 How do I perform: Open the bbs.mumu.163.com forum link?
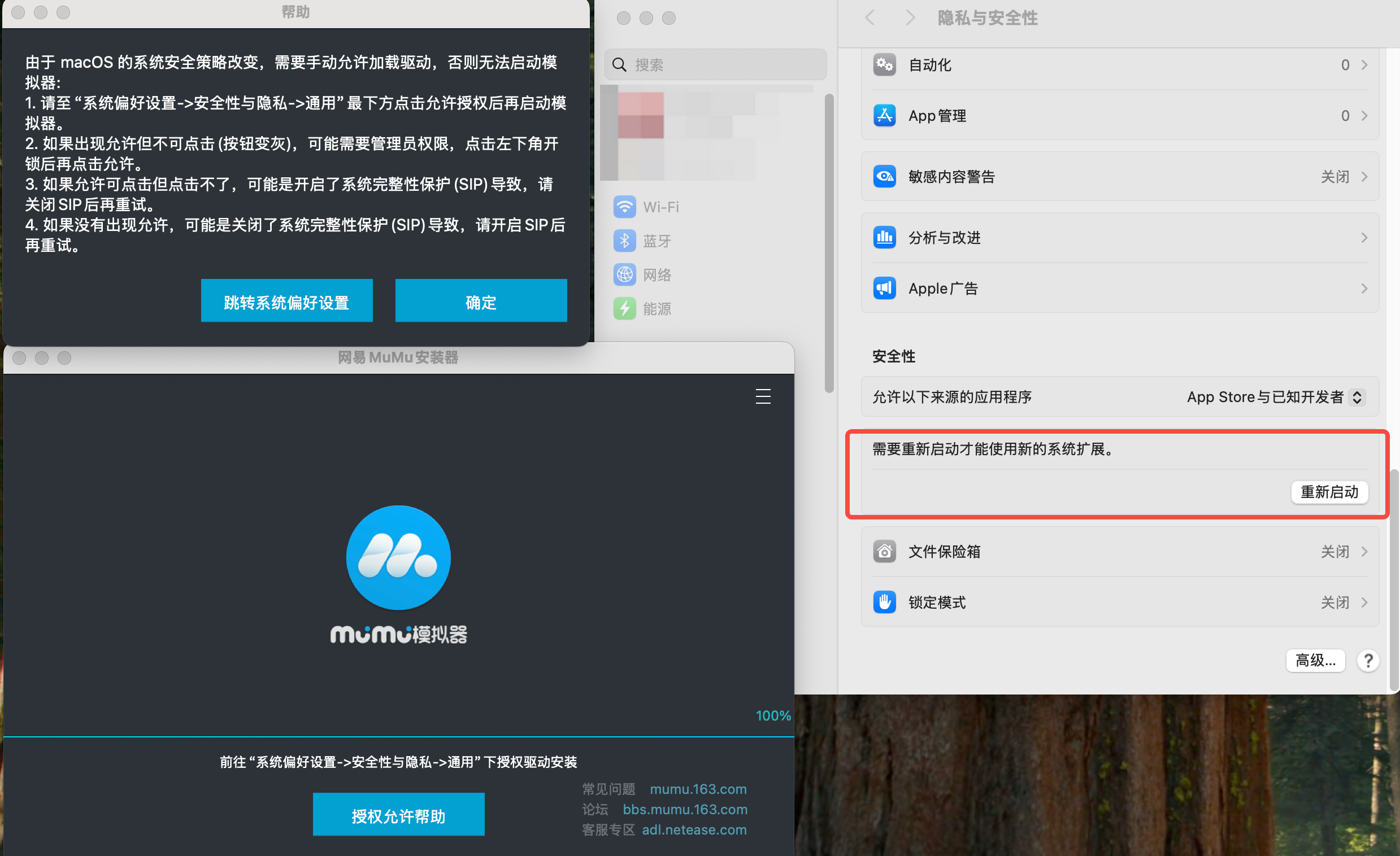point(685,810)
